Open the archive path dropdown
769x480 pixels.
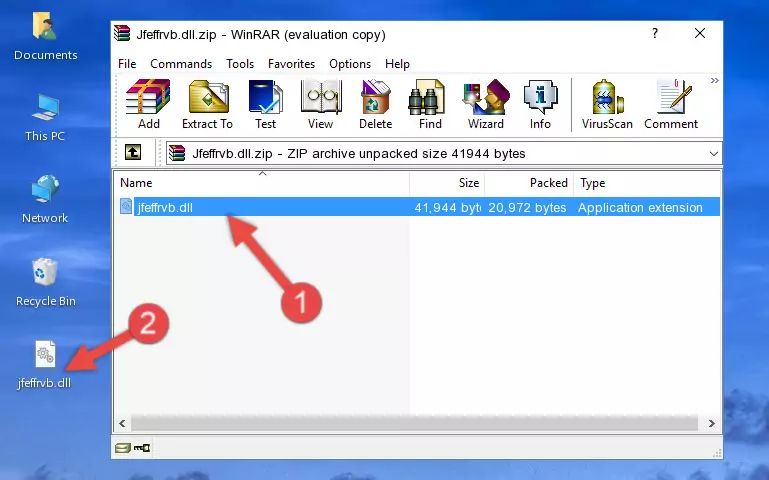pos(714,153)
